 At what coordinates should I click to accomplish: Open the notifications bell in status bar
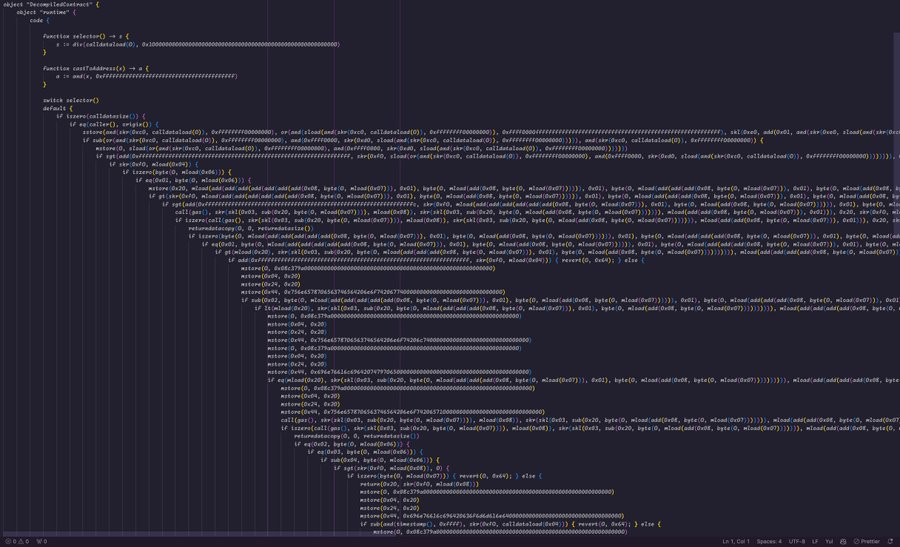890,541
